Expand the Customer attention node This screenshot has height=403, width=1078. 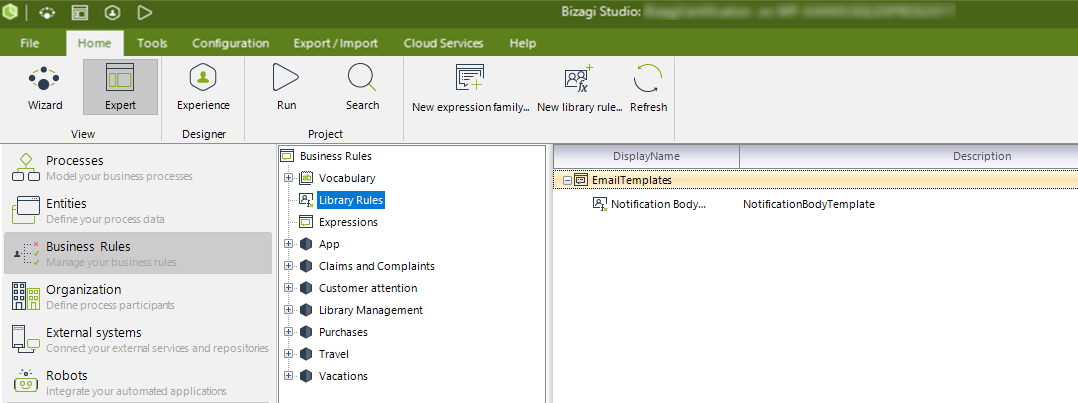point(288,288)
